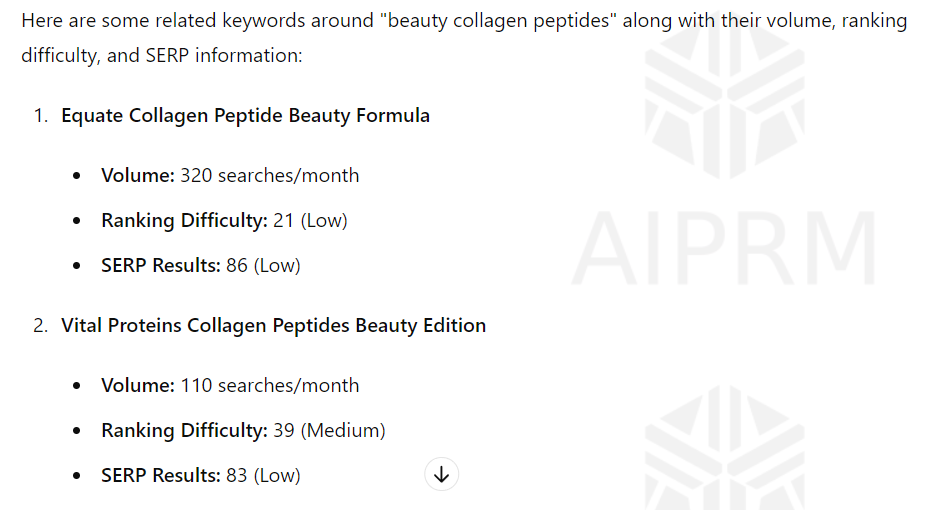This screenshot has height=510, width=932.
Task: Click the list number 2 marker
Action: point(40,325)
